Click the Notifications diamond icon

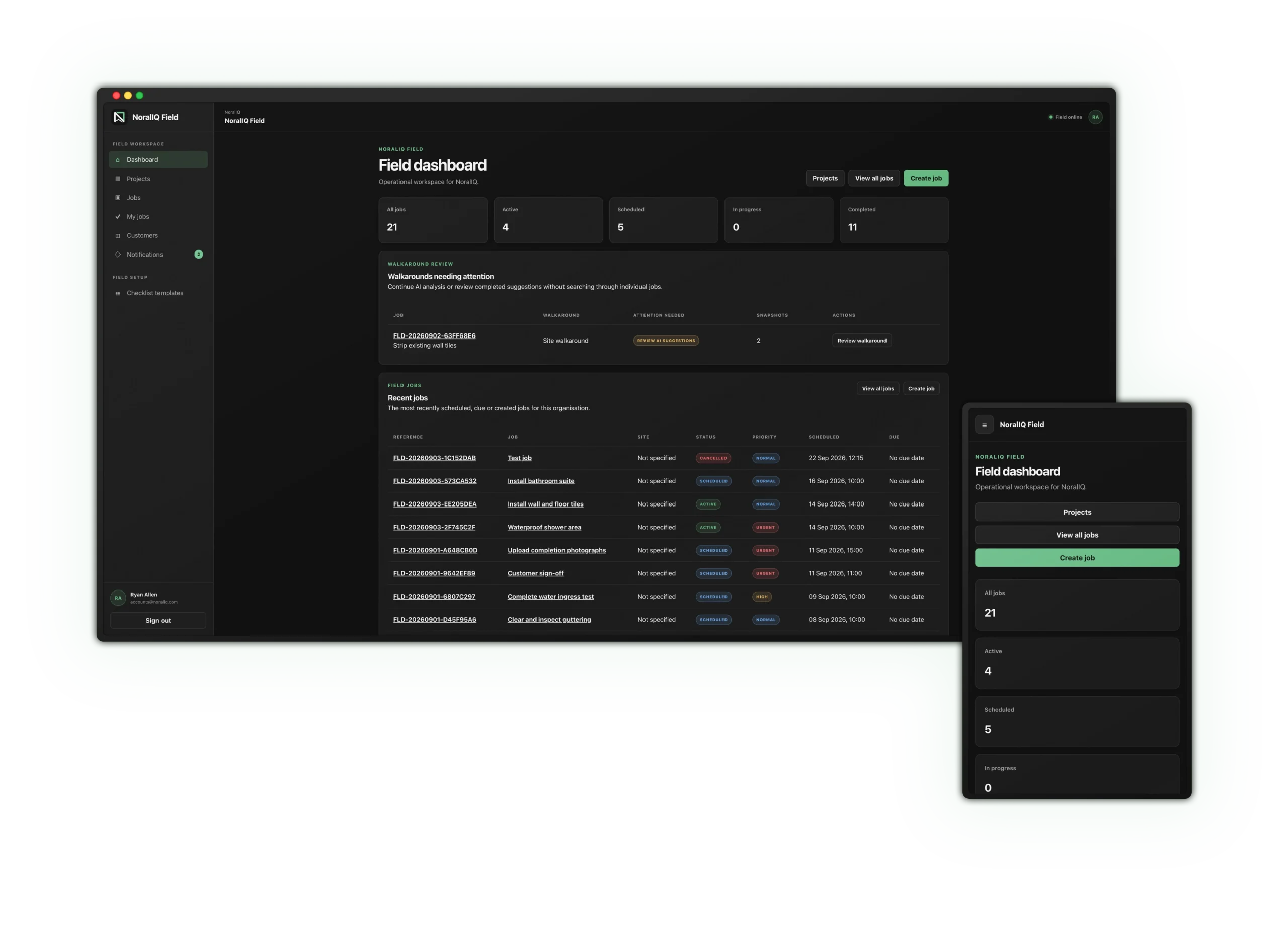(x=118, y=255)
